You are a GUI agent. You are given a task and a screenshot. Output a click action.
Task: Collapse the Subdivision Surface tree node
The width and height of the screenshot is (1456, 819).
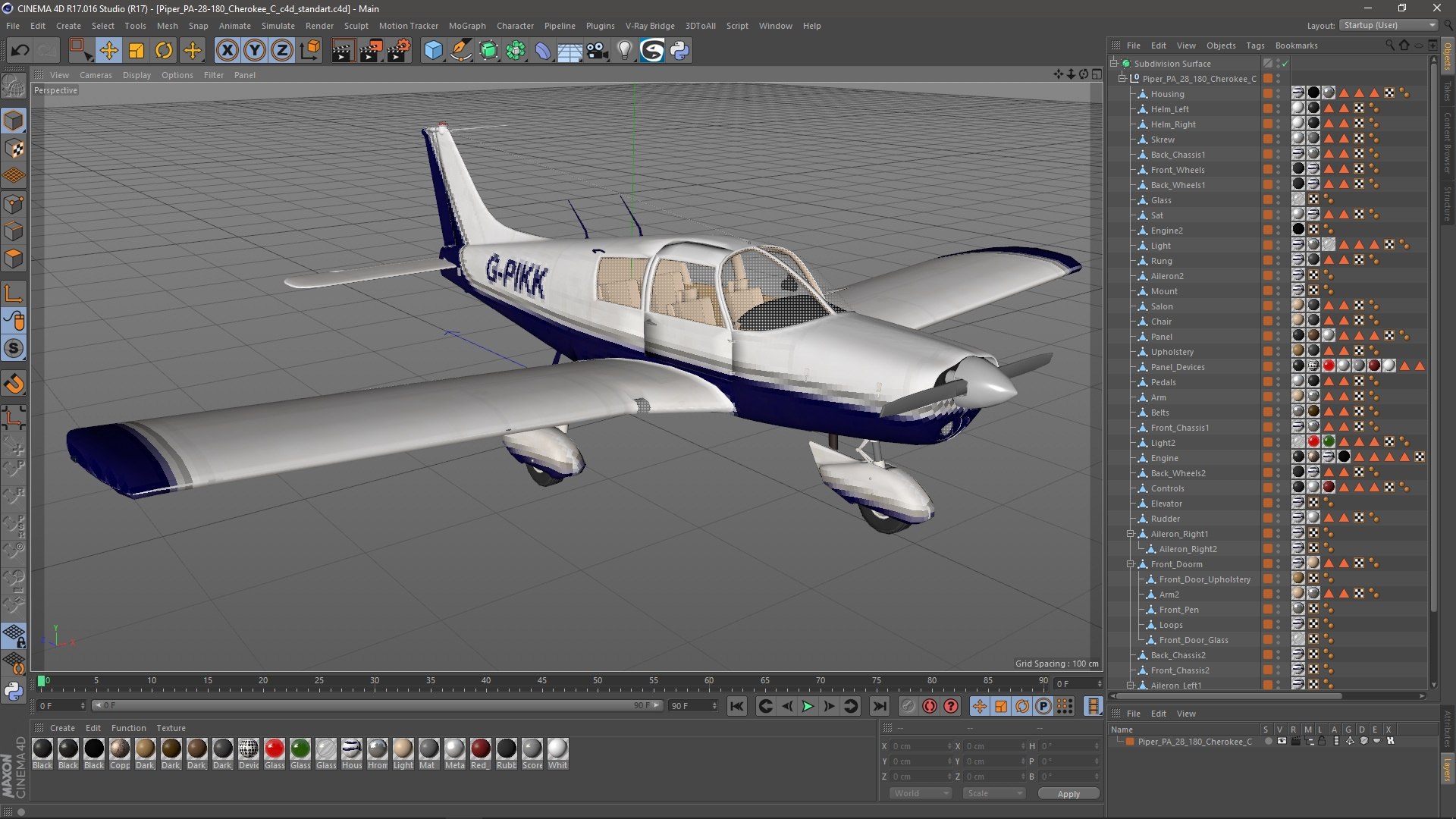tap(1114, 64)
